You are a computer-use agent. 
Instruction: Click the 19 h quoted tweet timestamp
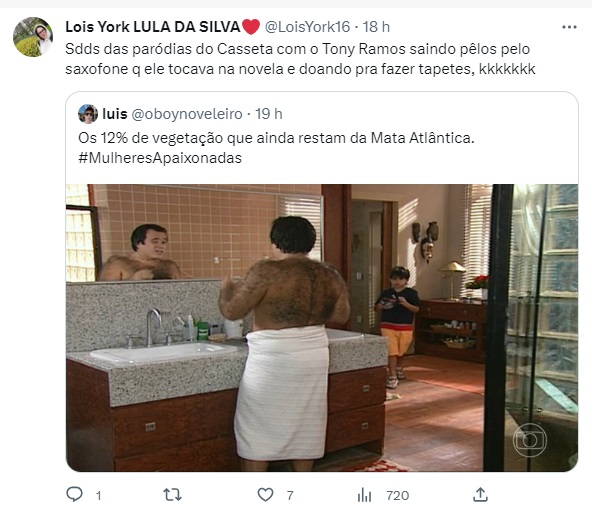269,114
